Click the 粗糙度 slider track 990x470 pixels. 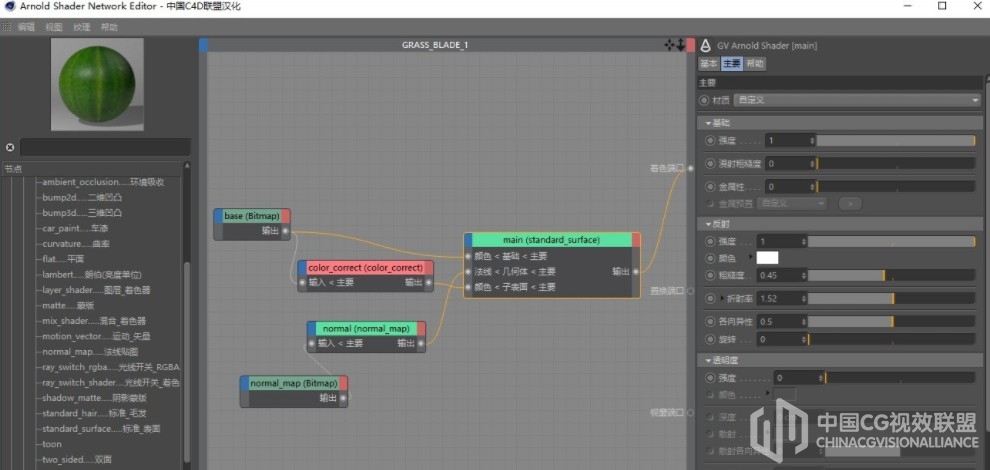tap(892, 275)
